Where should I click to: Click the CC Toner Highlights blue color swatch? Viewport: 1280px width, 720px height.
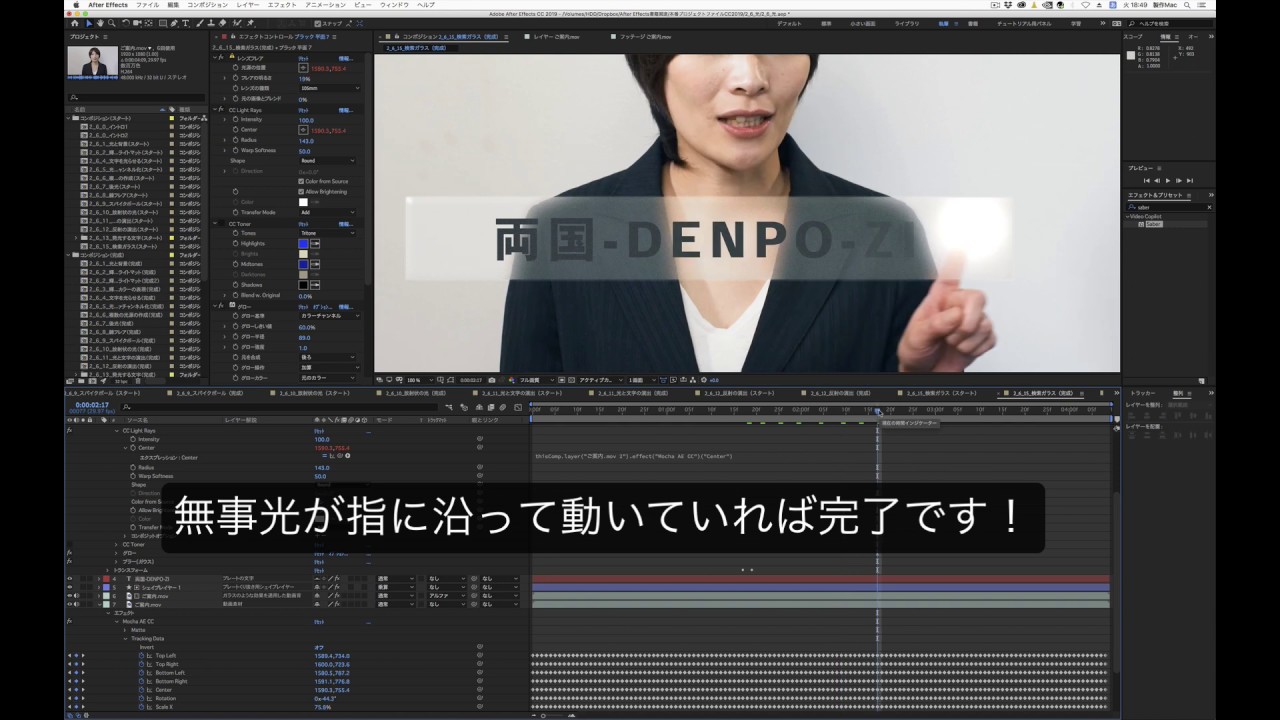303,244
